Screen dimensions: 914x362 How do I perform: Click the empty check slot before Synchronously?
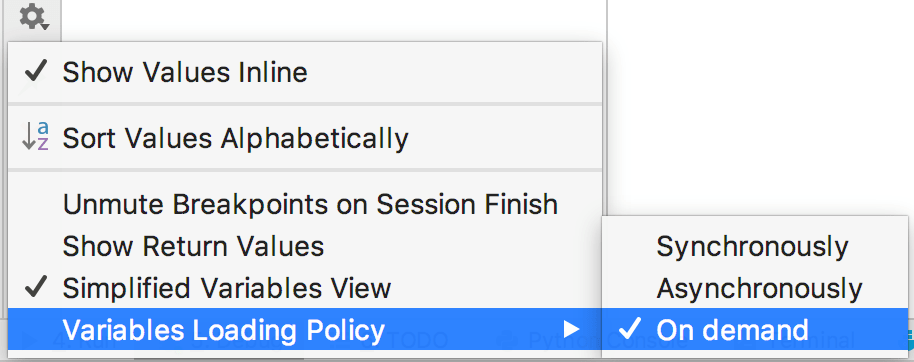pos(631,247)
